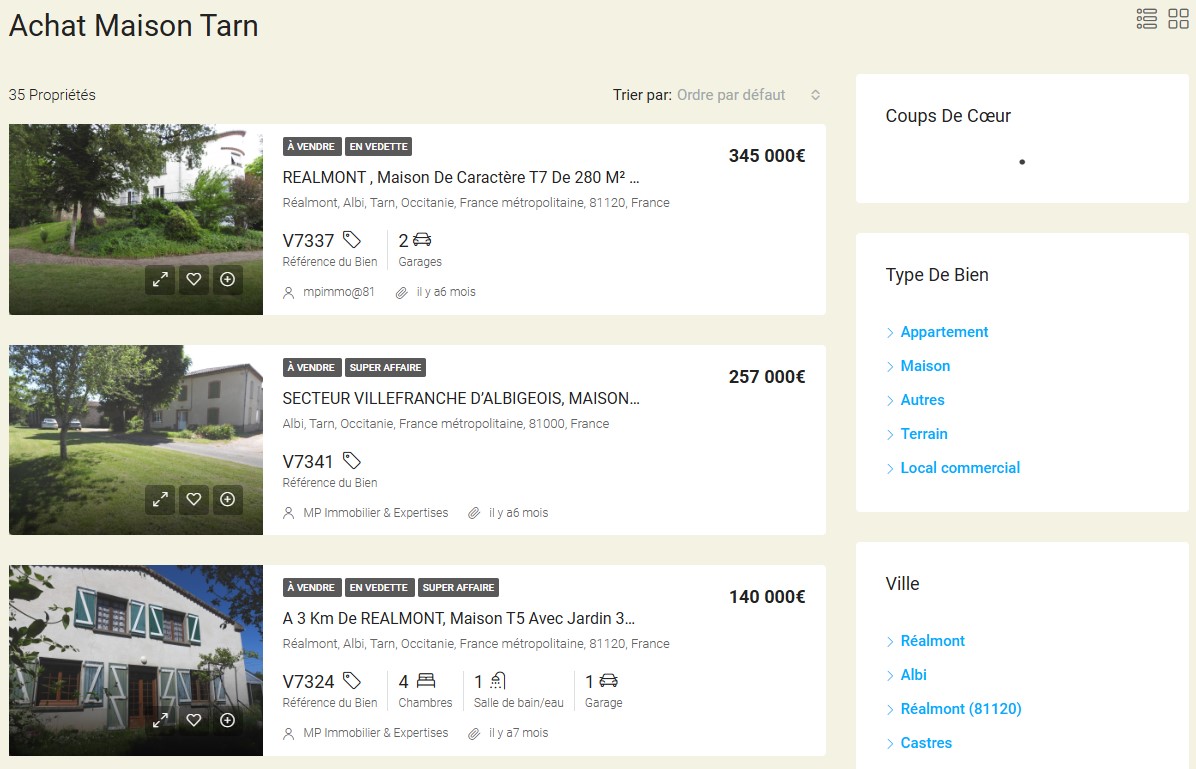Viewport: 1196px width, 769px height.
Task: Open the REALMONT Maison De Caractère T7 title
Action: [461, 177]
